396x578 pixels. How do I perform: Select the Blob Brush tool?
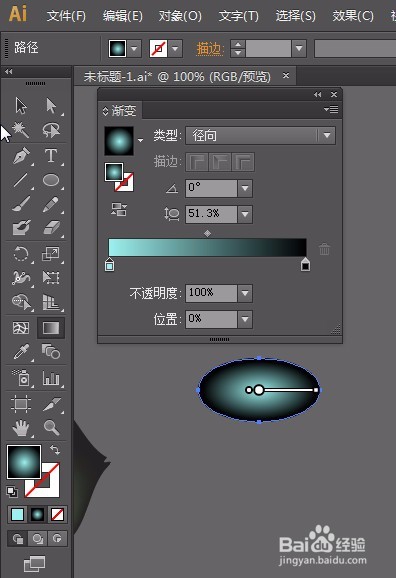point(21,227)
